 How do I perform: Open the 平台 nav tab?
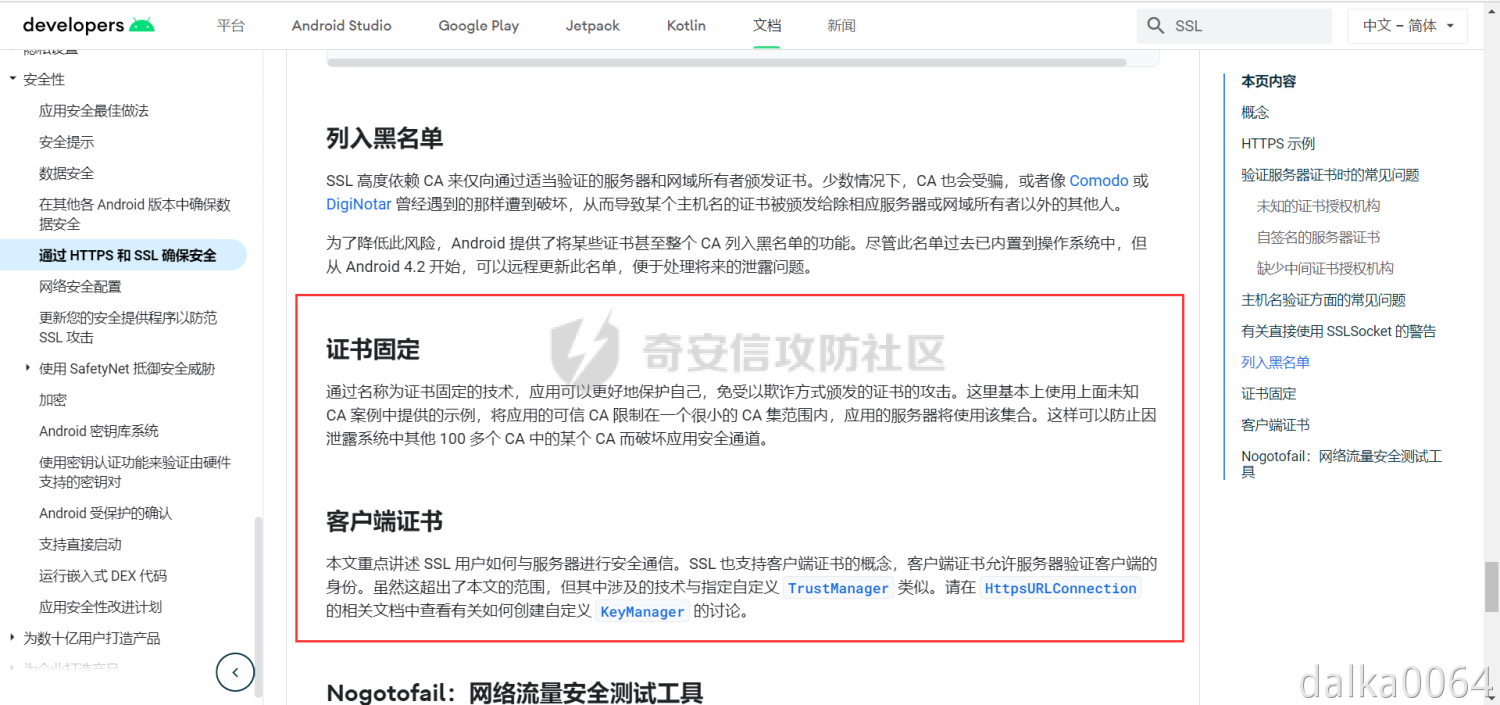(231, 26)
